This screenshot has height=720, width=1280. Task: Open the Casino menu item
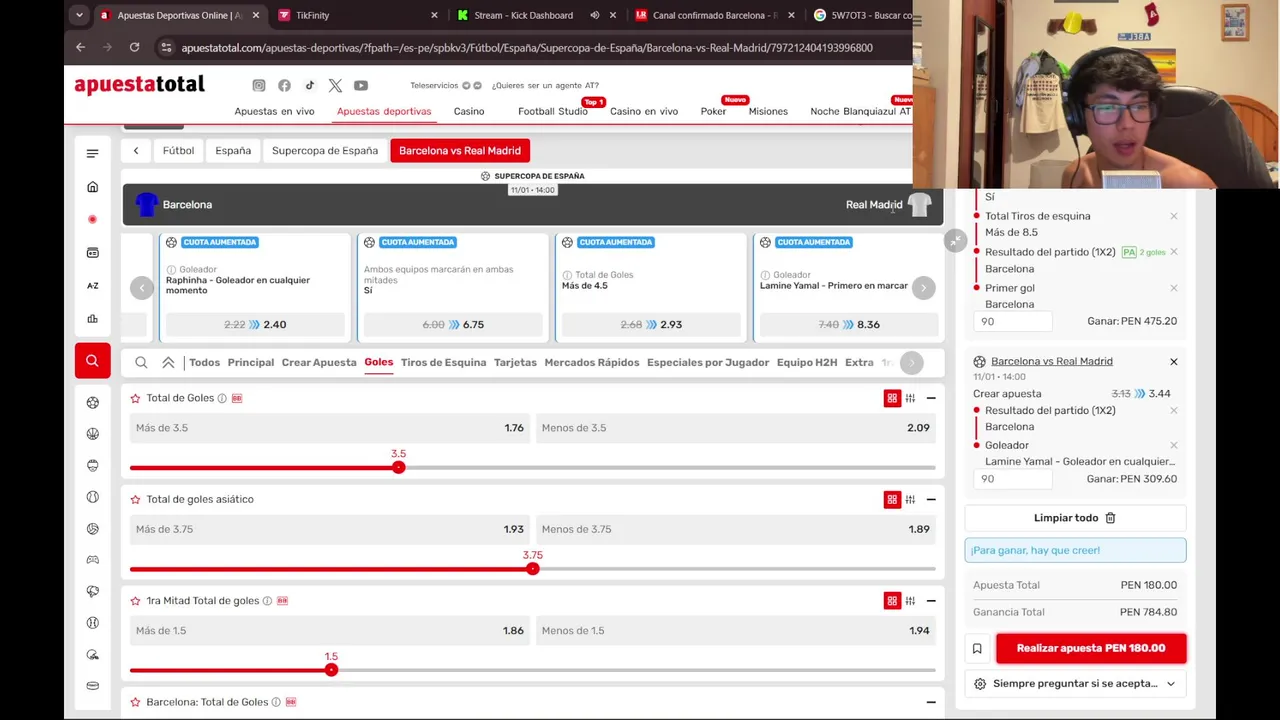click(469, 111)
